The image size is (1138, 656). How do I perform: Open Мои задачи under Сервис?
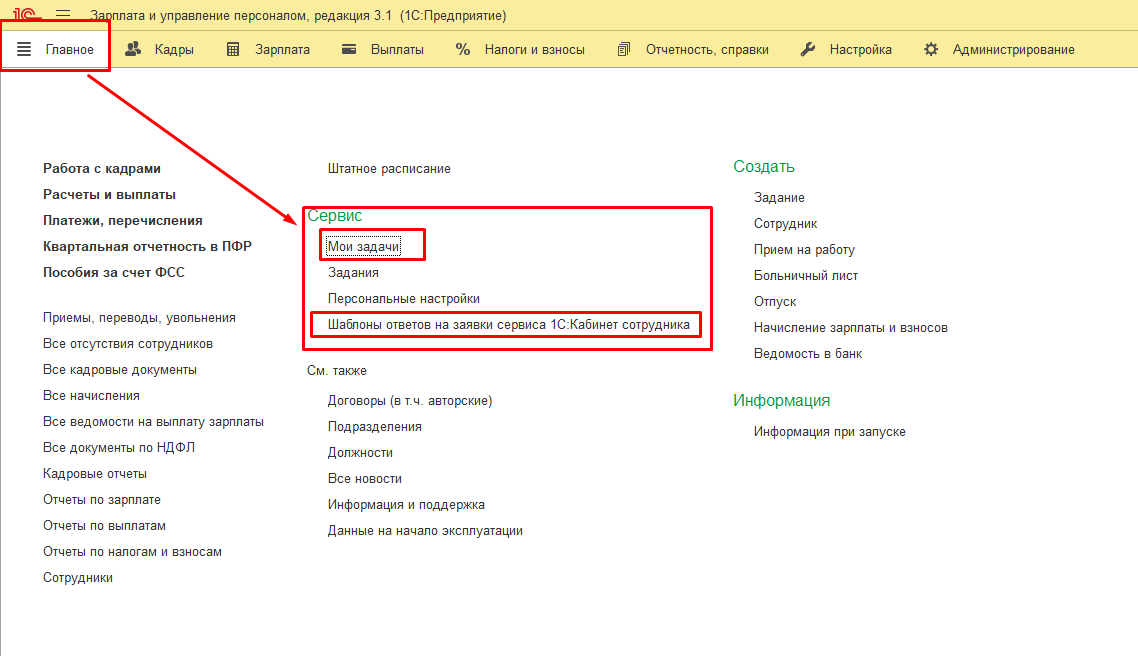(x=364, y=247)
